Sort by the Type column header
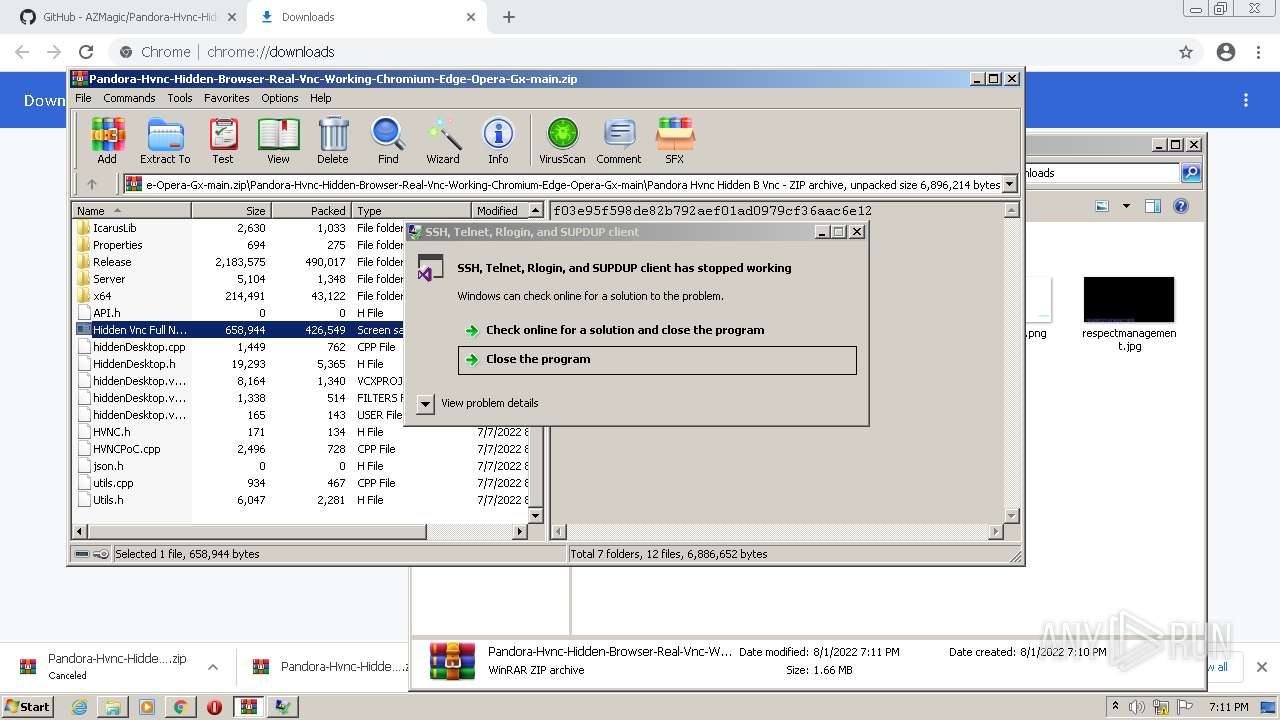The width and height of the screenshot is (1280, 720). [x=412, y=211]
